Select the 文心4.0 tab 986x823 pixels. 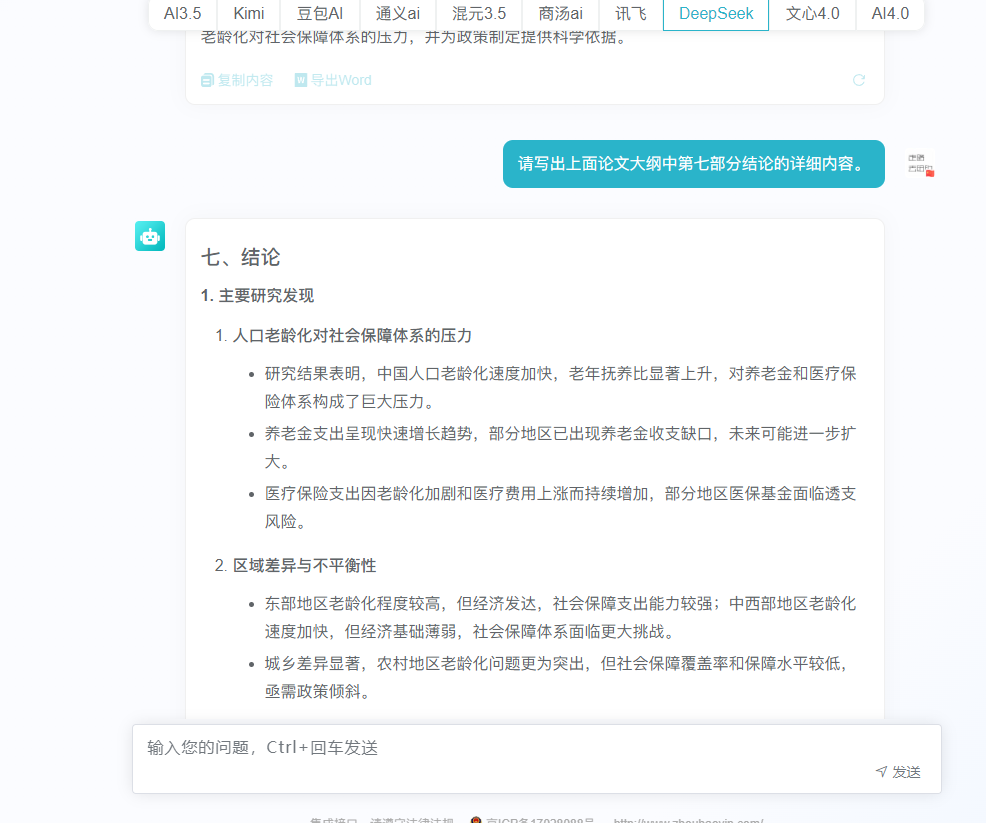[x=812, y=14]
